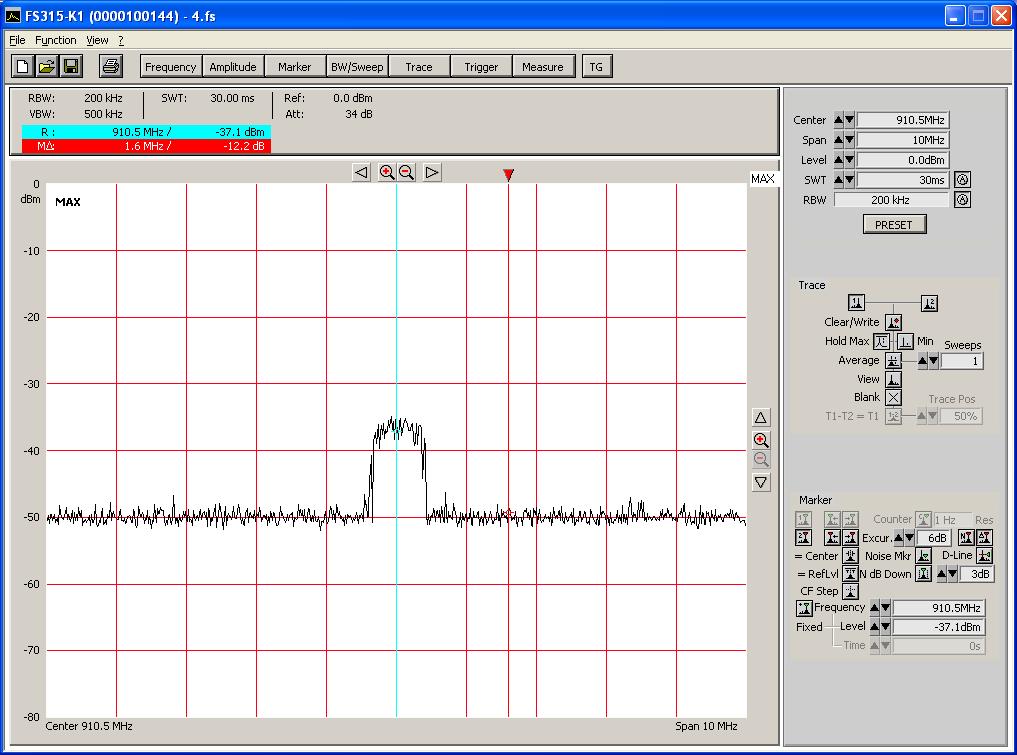Click the horizontal zoom in magnifier above graph
This screenshot has width=1017, height=755.
pos(387,172)
